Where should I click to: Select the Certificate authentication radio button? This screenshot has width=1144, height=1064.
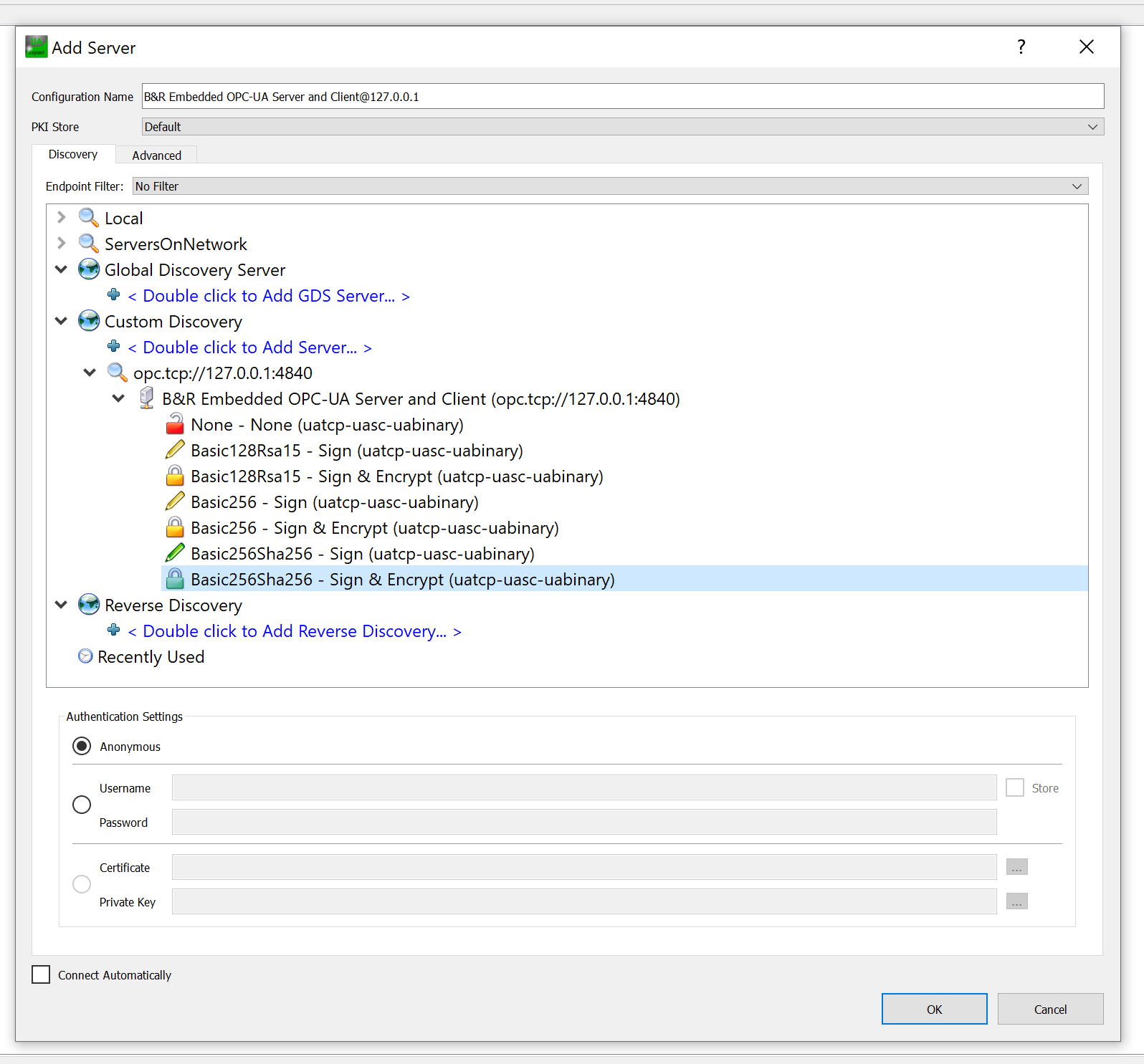[x=82, y=884]
